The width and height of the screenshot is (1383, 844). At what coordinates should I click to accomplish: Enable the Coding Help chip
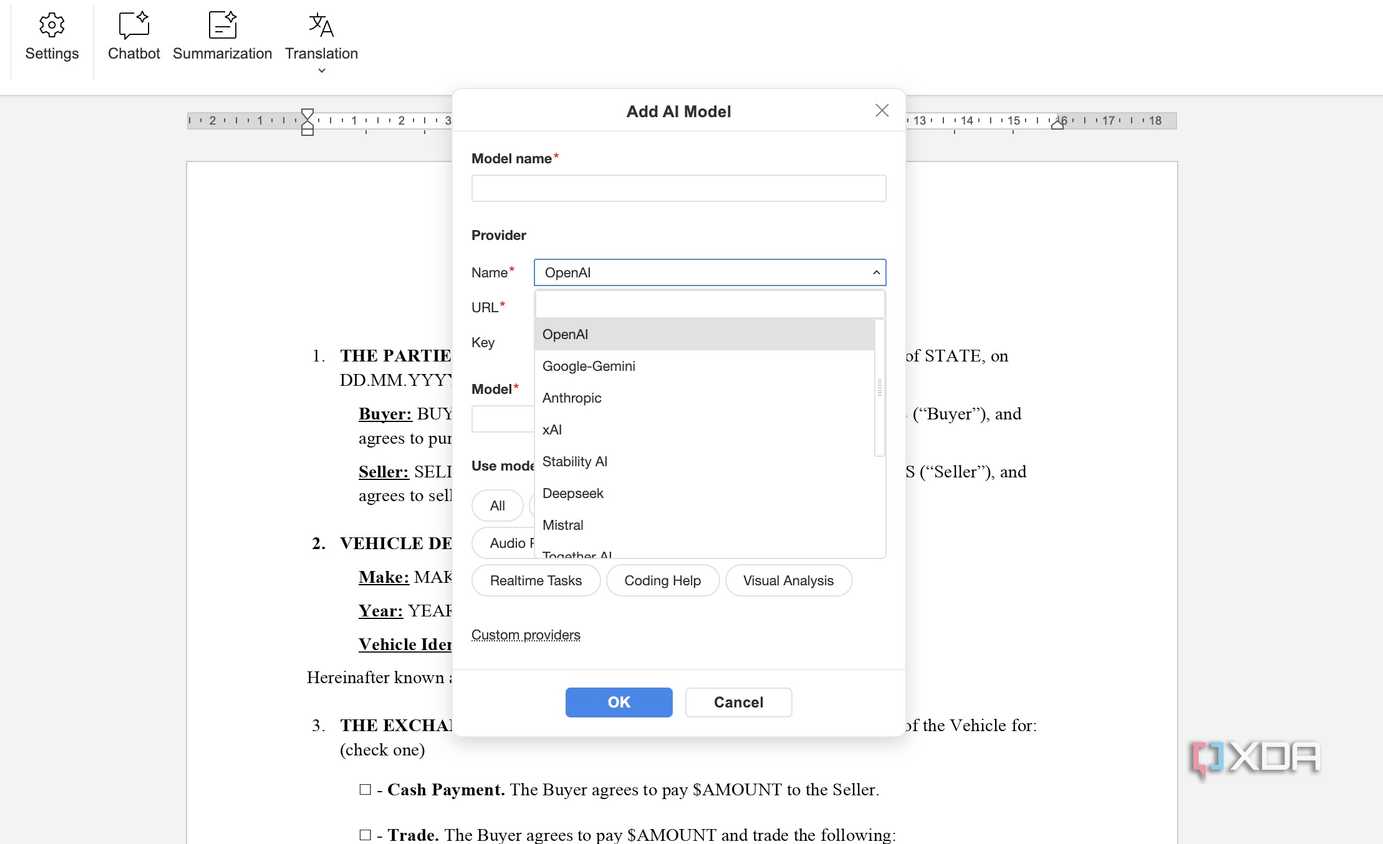click(662, 581)
